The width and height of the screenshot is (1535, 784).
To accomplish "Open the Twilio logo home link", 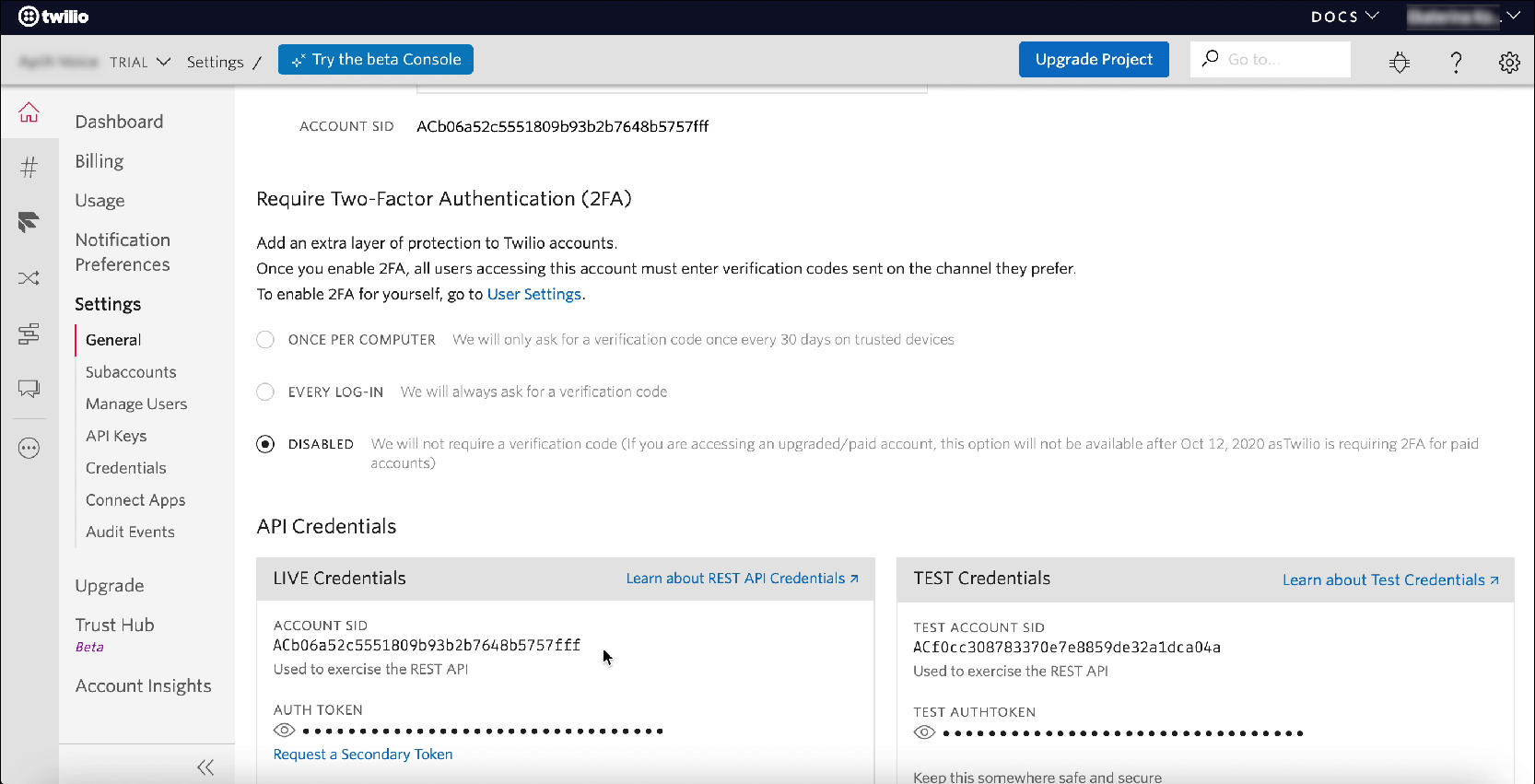I will coord(53,17).
